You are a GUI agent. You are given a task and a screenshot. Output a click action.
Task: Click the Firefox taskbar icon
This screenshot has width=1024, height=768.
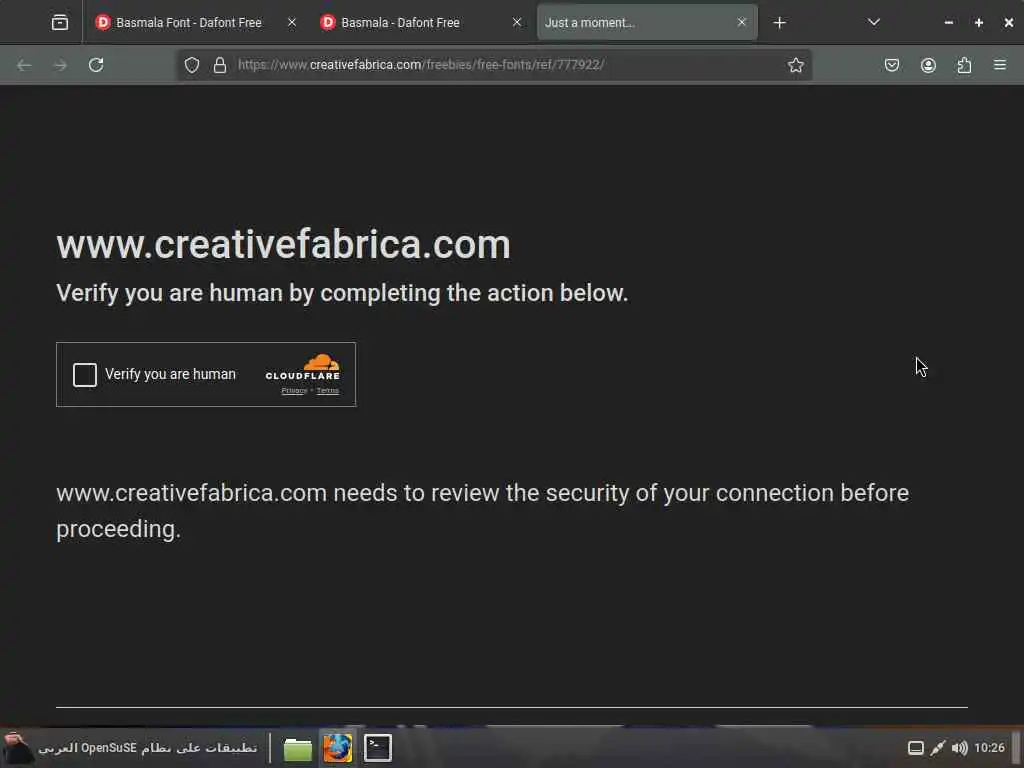[x=338, y=748]
